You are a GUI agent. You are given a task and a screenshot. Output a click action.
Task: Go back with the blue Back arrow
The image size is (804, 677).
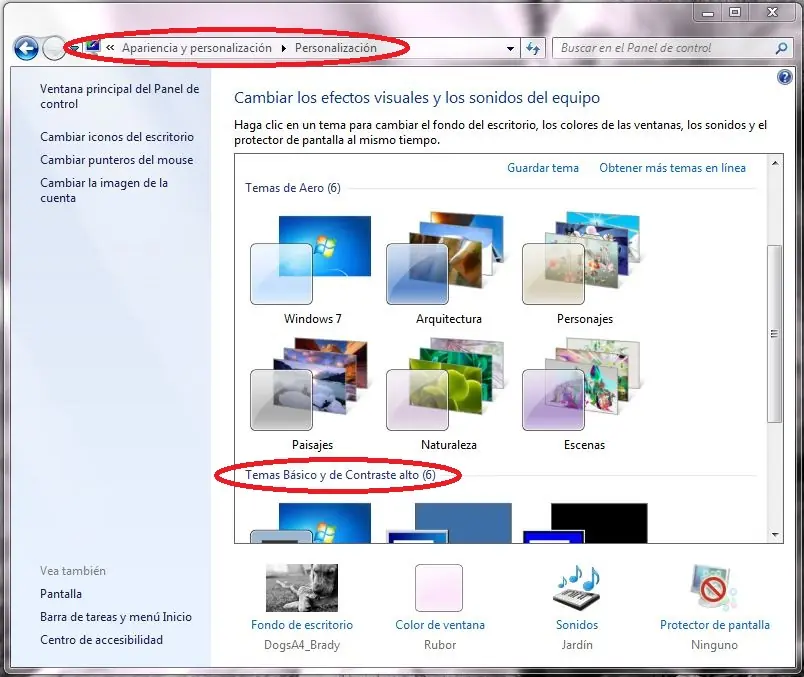(26, 49)
